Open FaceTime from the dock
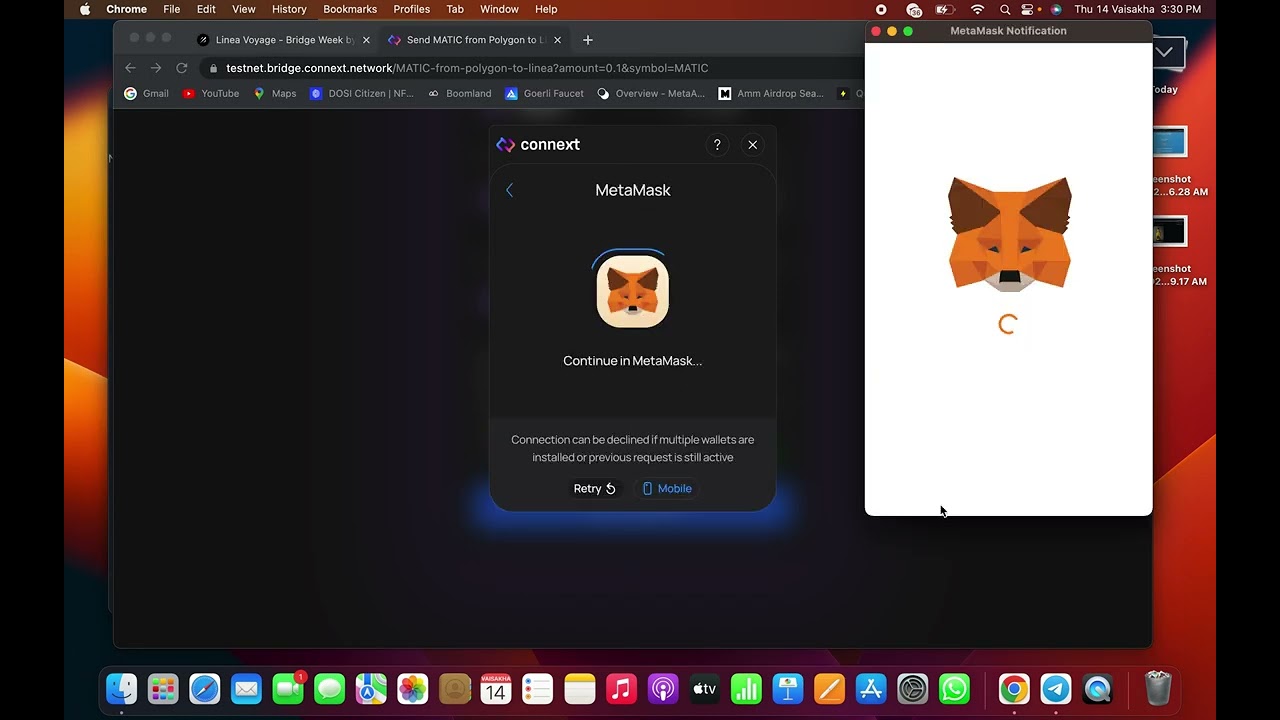Image resolution: width=1280 pixels, height=720 pixels. [288, 689]
